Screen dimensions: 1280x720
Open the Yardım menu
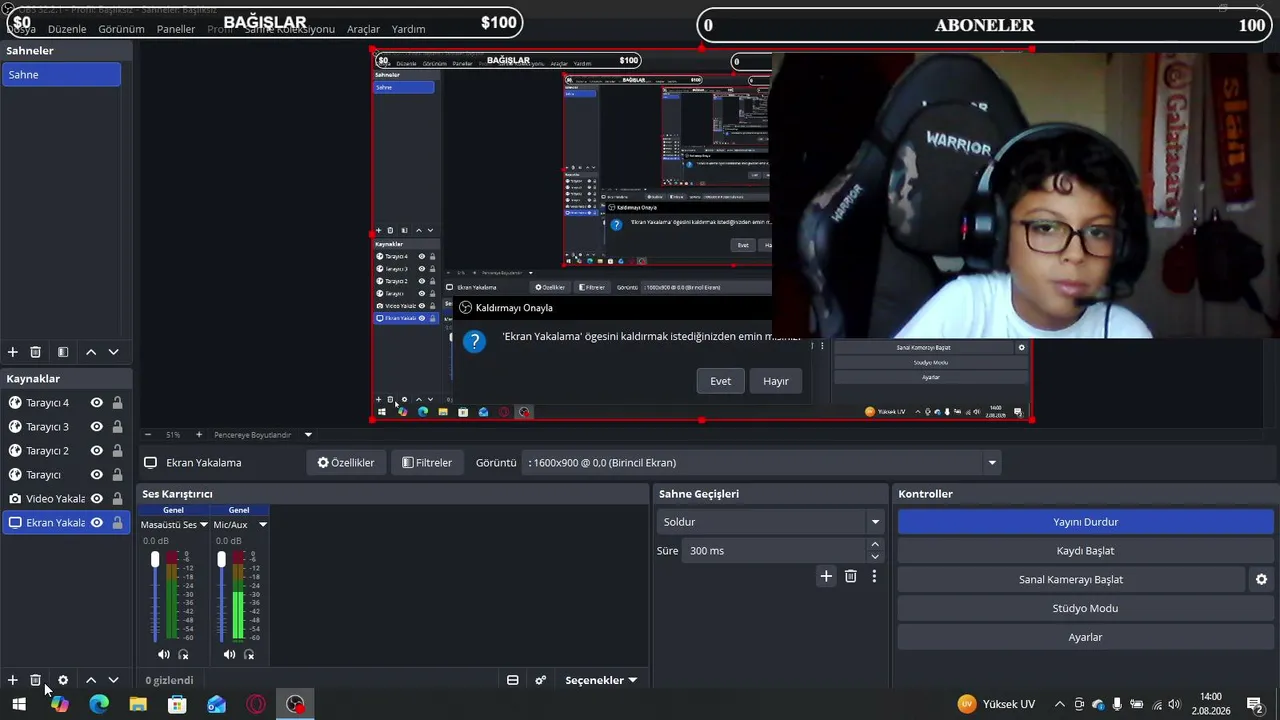[408, 29]
